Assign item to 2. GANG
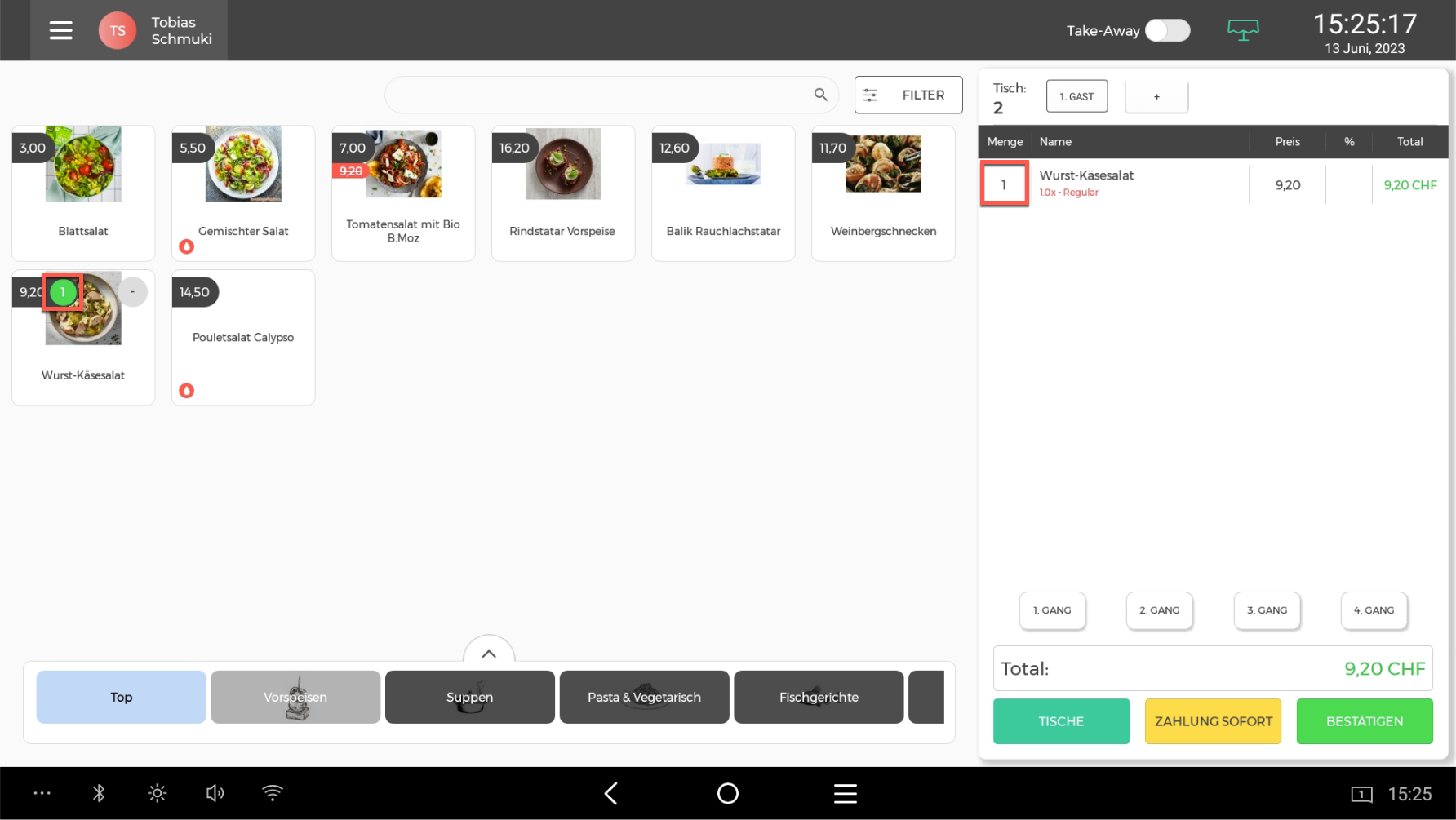This screenshot has height=820, width=1456. [x=1159, y=610]
